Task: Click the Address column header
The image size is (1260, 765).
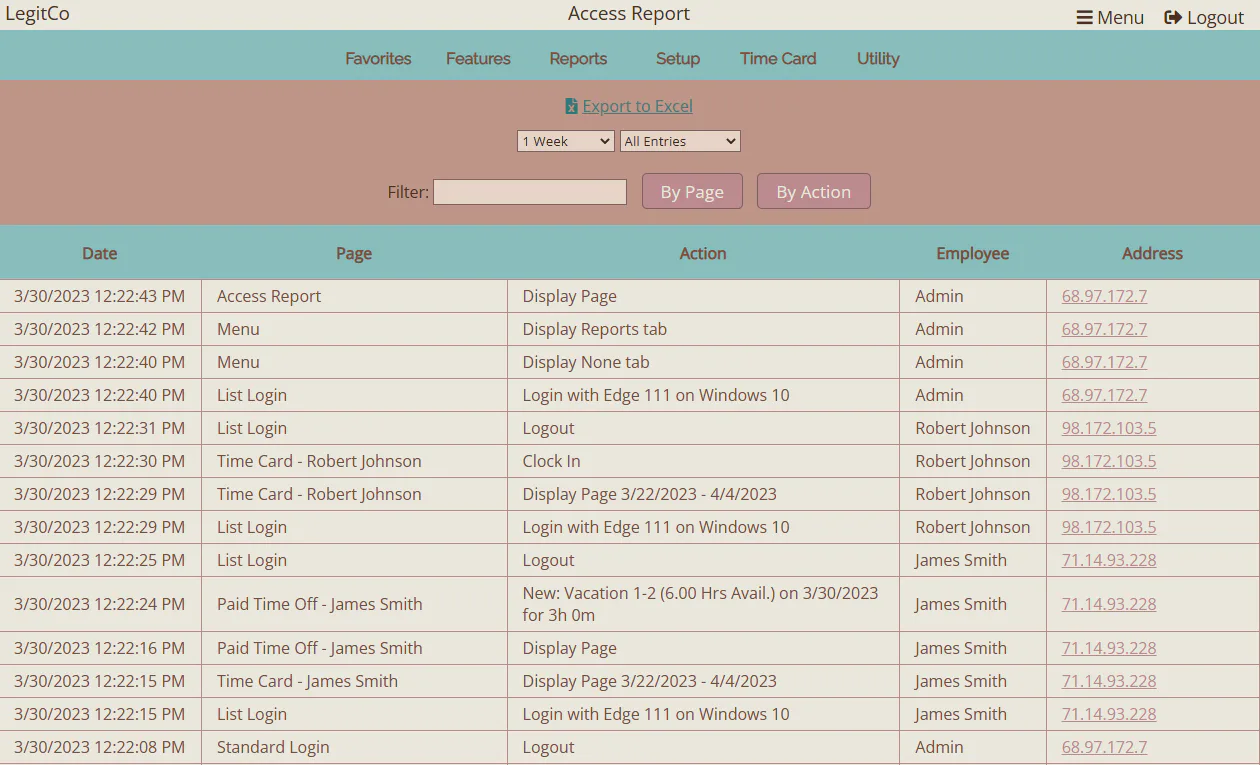Action: [x=1152, y=253]
